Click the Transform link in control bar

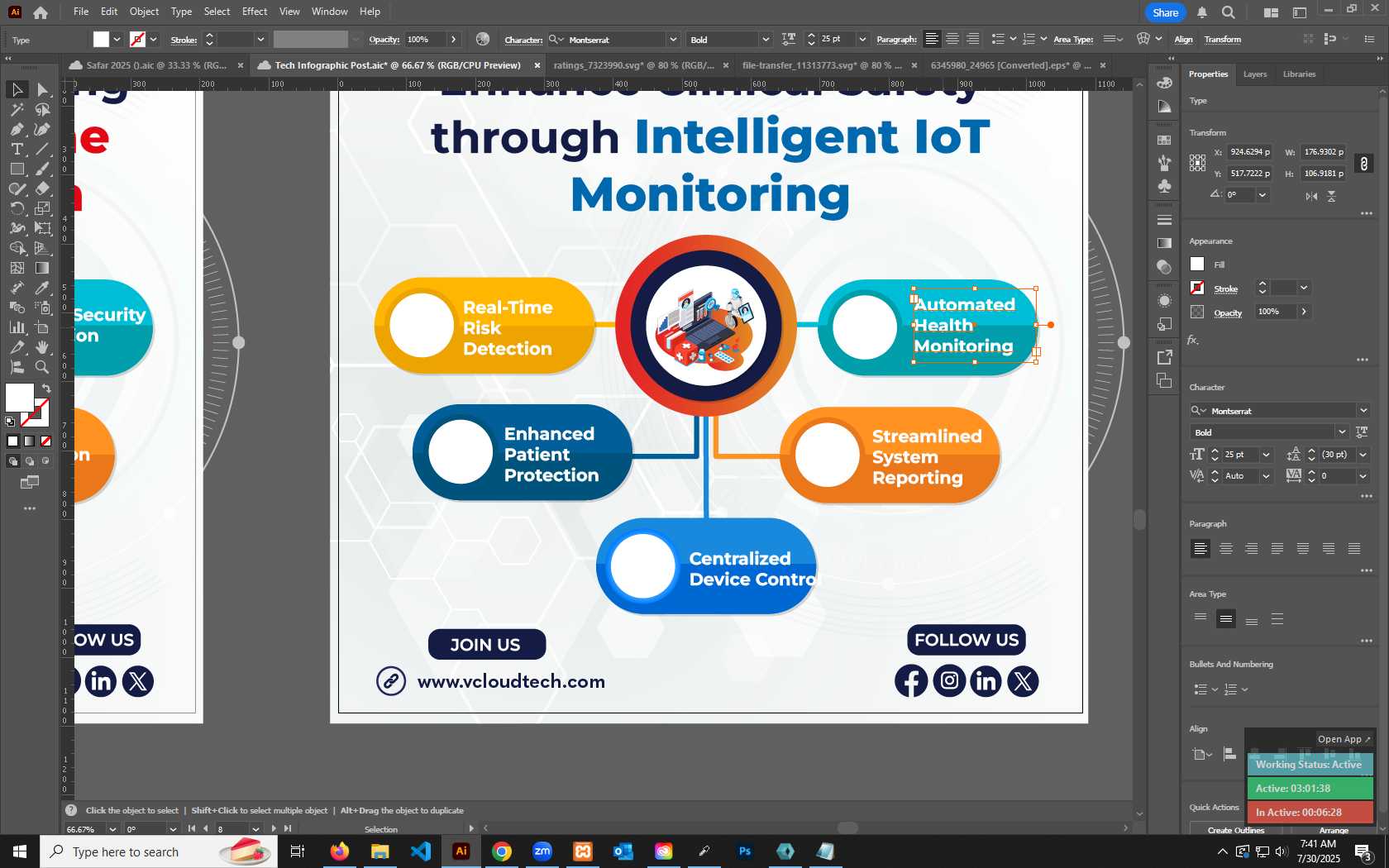[1223, 40]
